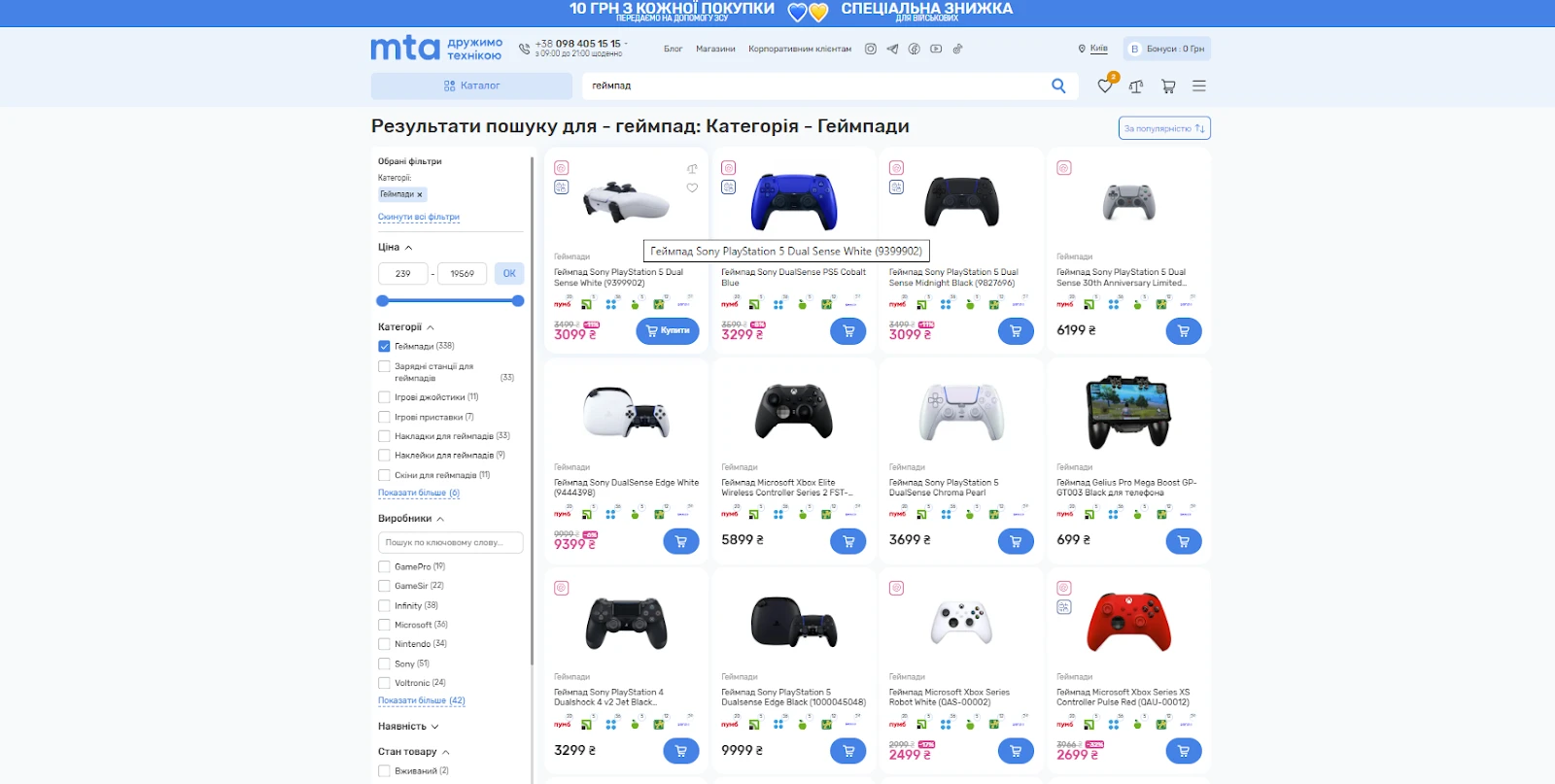
Task: Open the comparison scales in header
Action: pos(1136,86)
